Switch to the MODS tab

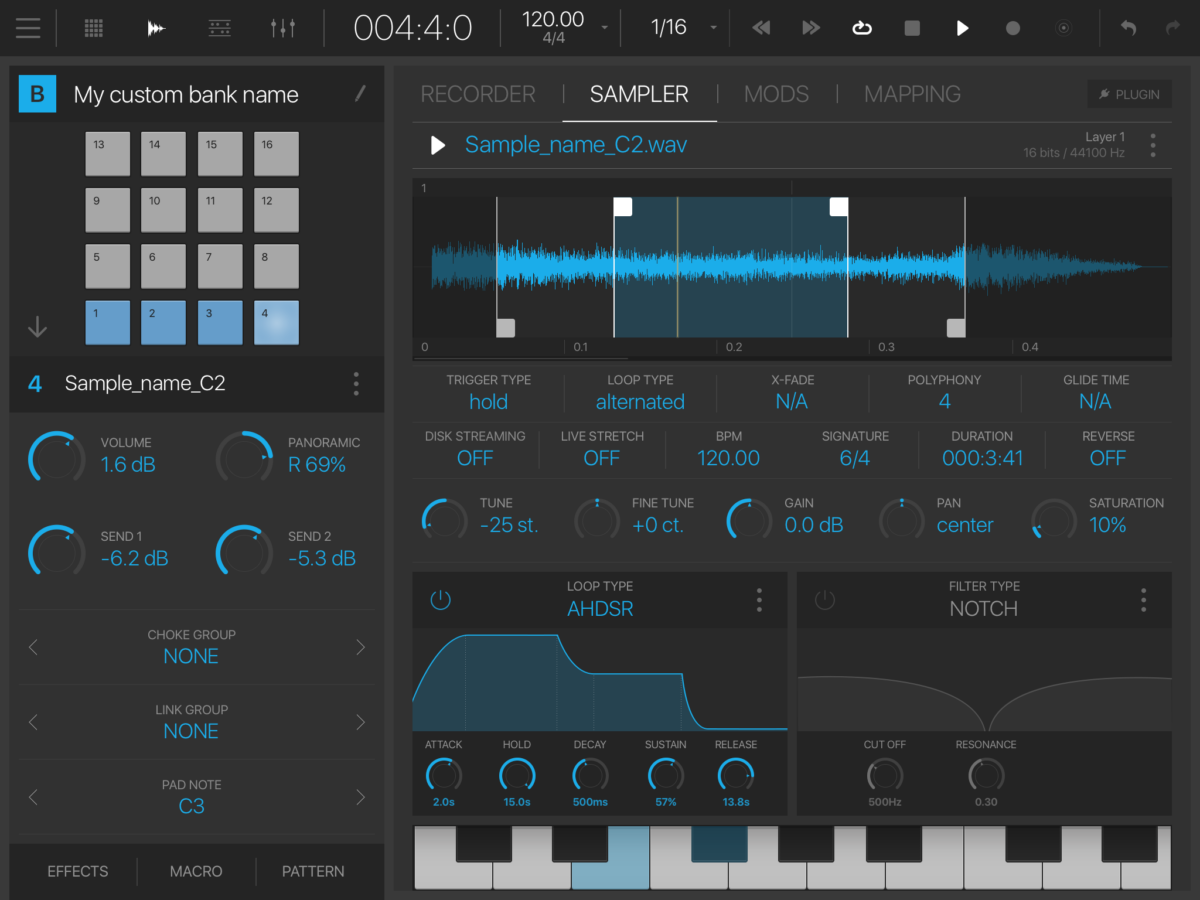(776, 94)
